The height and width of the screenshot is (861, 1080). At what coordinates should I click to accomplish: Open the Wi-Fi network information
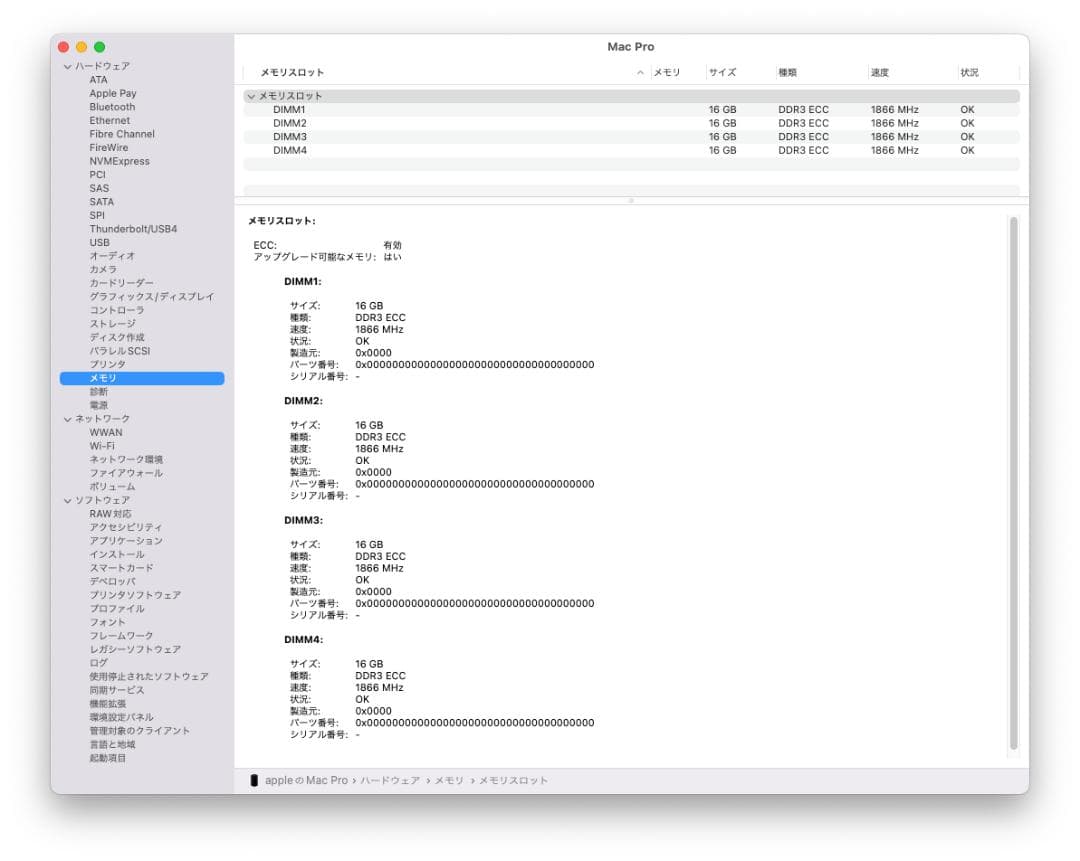tap(101, 445)
